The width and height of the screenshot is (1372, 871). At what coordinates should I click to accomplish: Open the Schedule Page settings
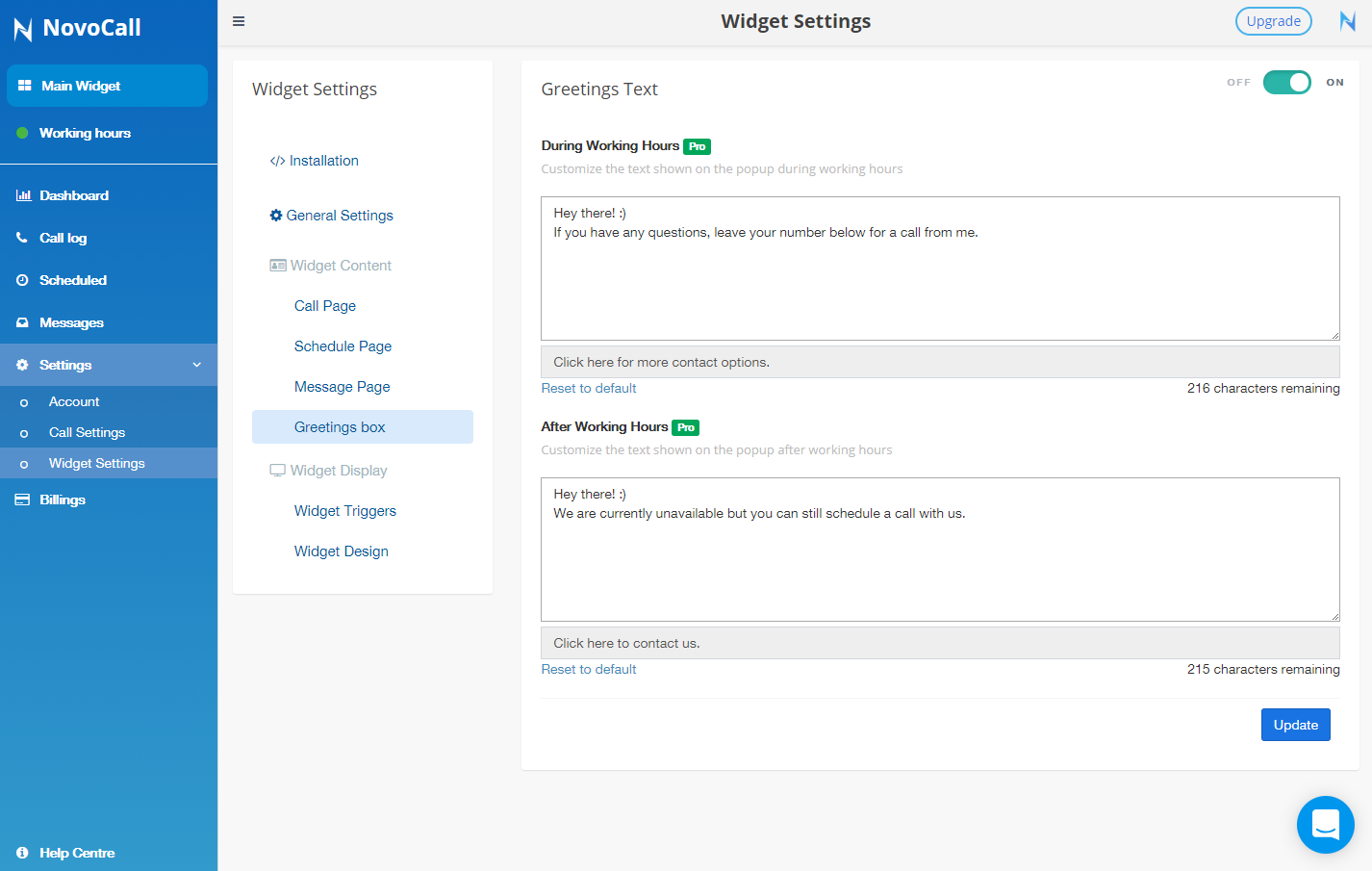click(x=343, y=346)
